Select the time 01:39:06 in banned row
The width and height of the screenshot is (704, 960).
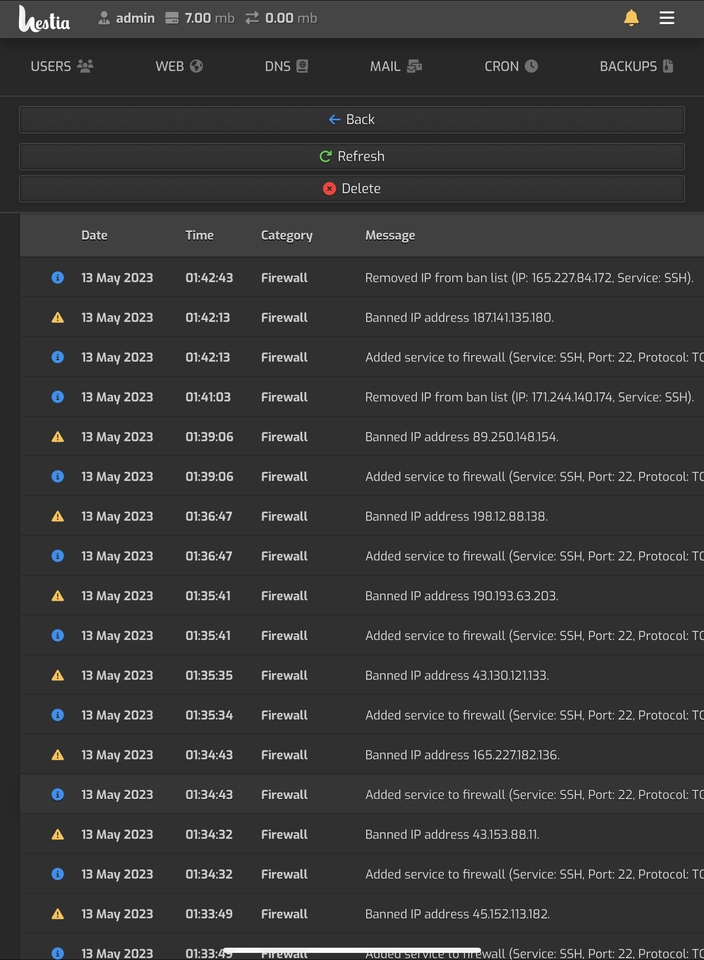click(x=209, y=437)
